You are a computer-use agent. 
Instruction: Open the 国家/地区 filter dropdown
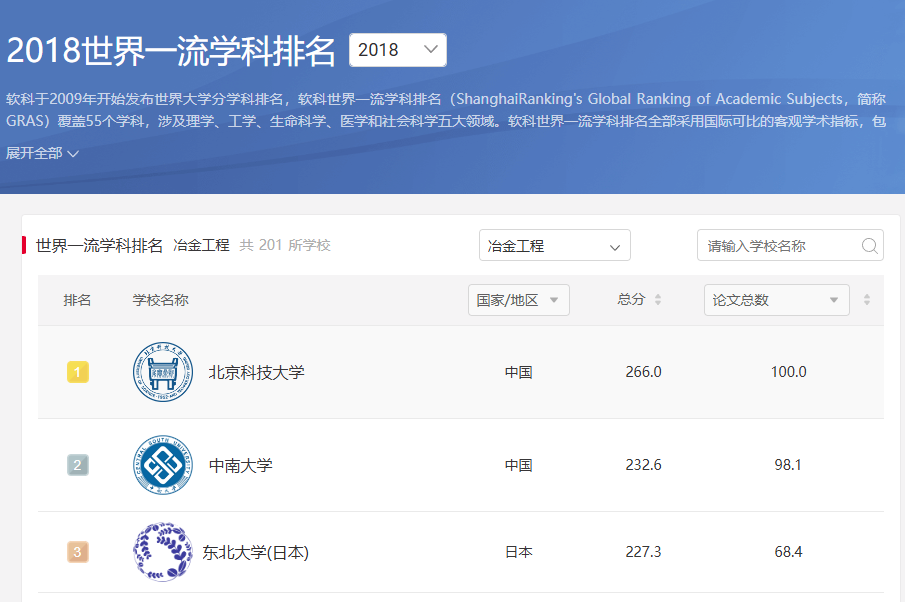(x=518, y=300)
